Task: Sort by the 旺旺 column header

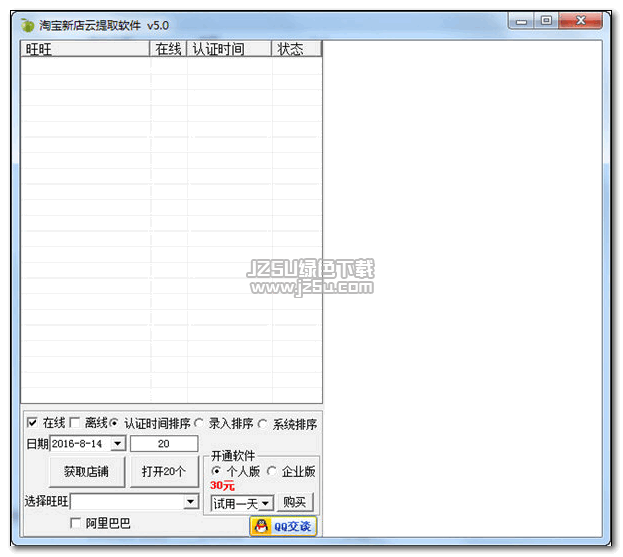Action: 85,49
